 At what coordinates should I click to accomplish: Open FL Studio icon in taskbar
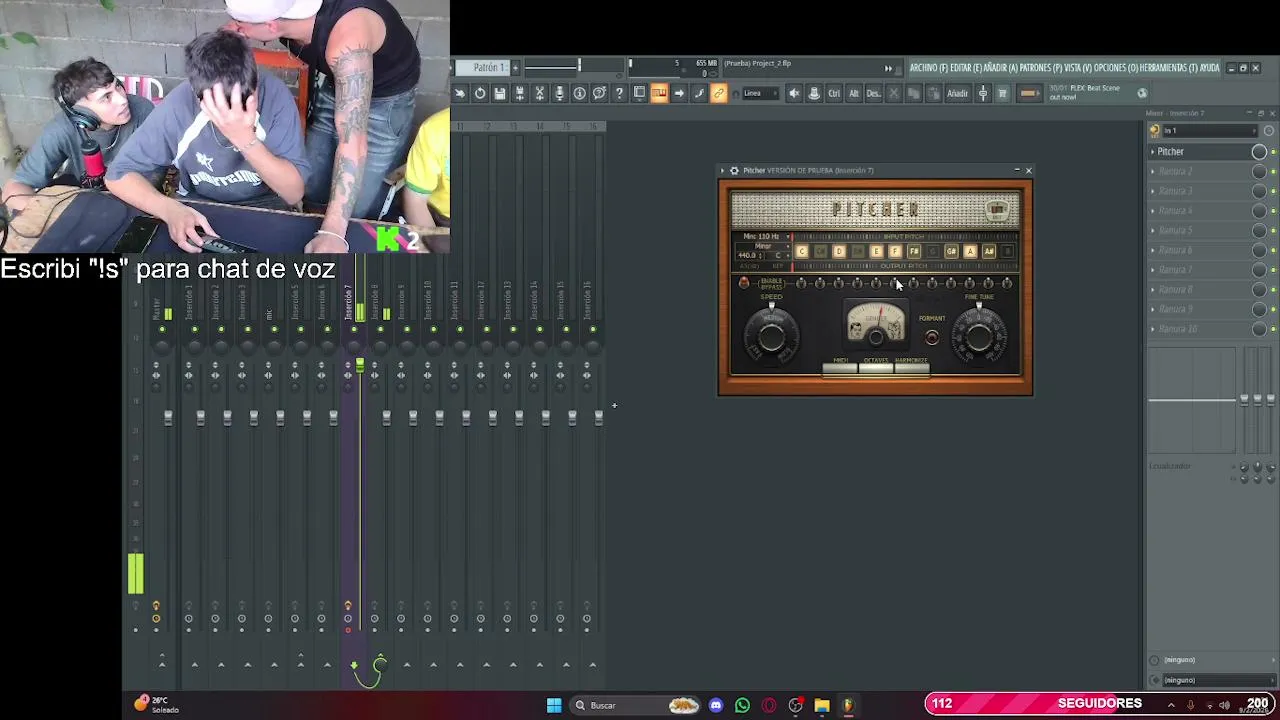click(x=848, y=705)
